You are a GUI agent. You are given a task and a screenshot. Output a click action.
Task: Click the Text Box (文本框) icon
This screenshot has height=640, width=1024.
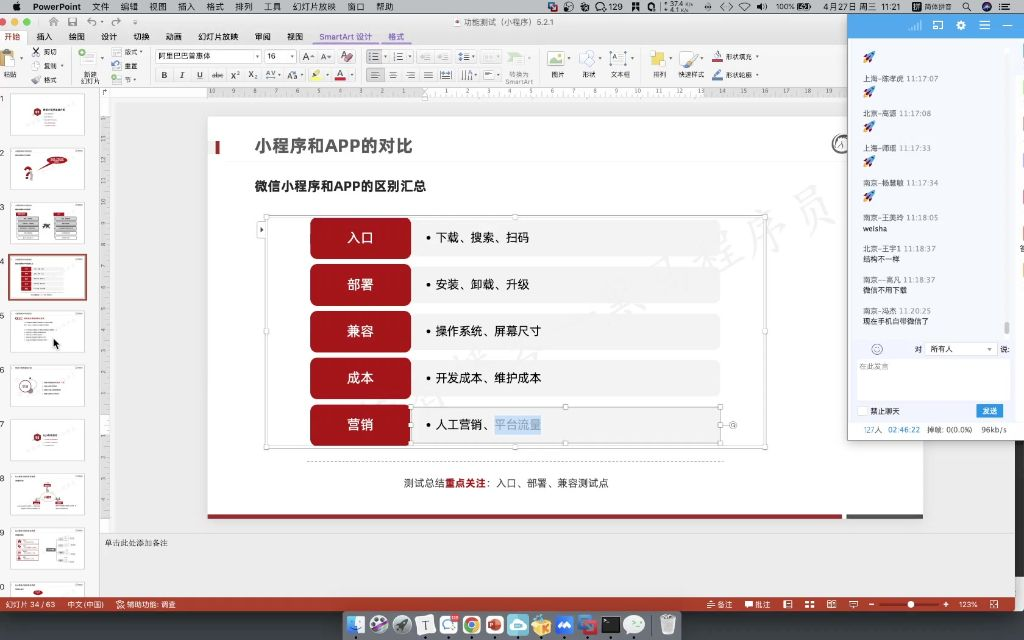click(618, 59)
